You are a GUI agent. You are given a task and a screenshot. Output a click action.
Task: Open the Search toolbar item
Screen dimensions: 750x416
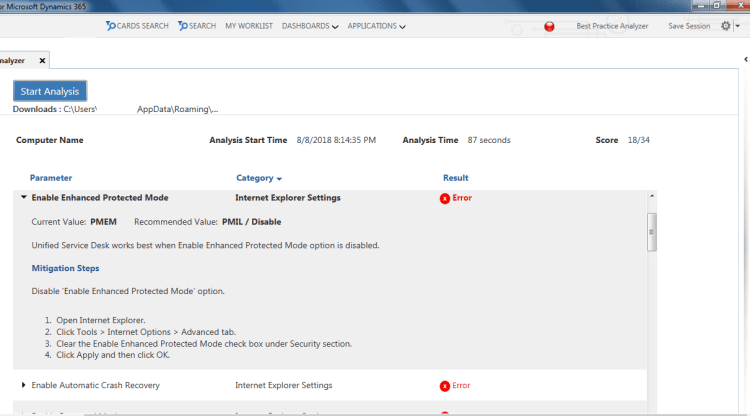click(197, 26)
